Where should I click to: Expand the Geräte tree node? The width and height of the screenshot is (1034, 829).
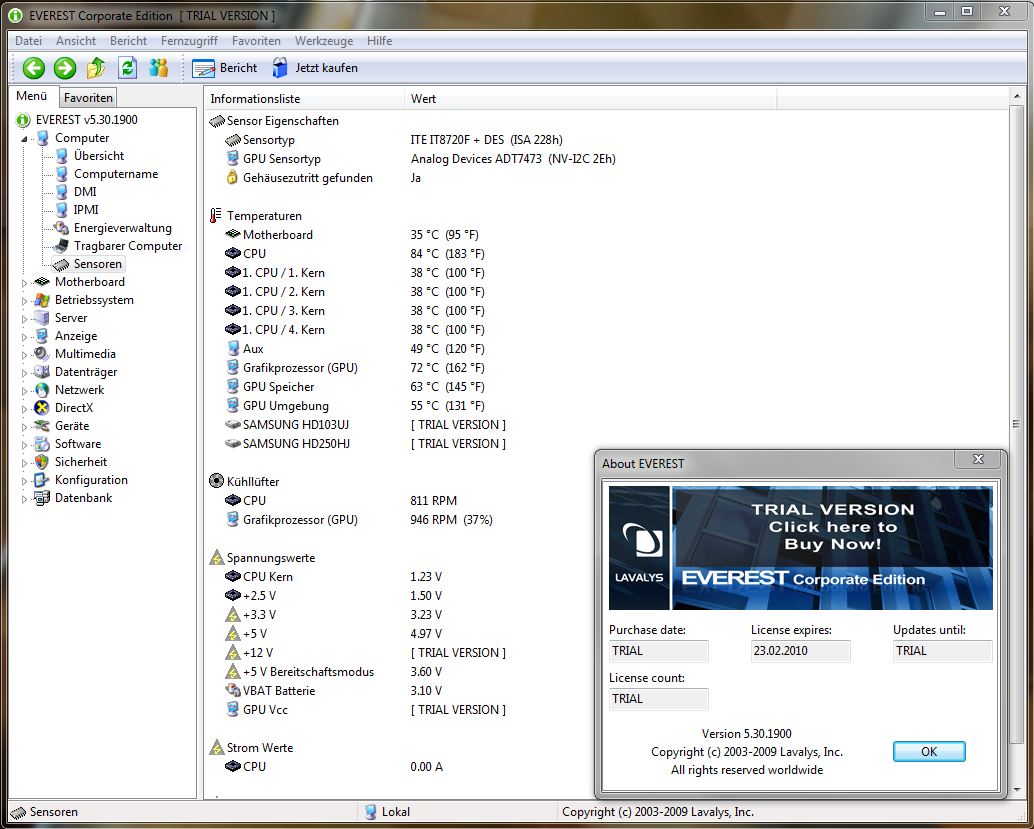(24, 427)
